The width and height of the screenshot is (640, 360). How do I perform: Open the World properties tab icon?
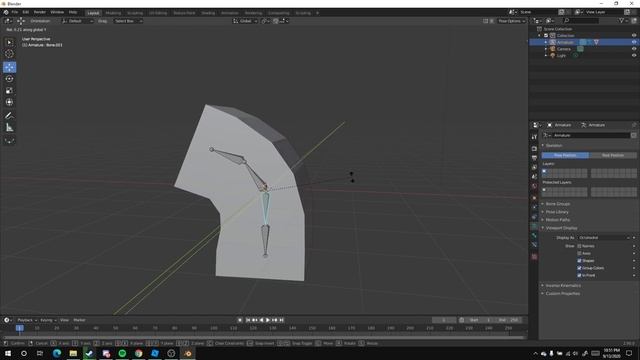pos(534,186)
